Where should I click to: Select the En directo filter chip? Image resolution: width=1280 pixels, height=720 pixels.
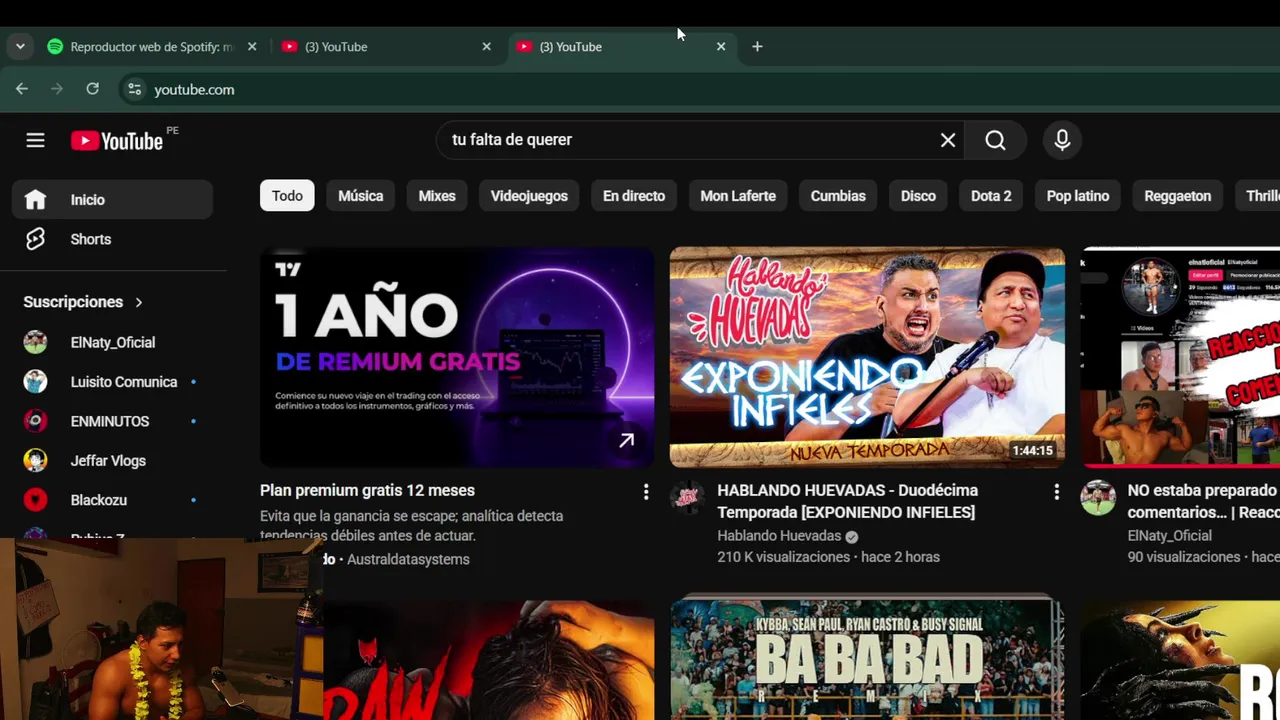point(634,196)
